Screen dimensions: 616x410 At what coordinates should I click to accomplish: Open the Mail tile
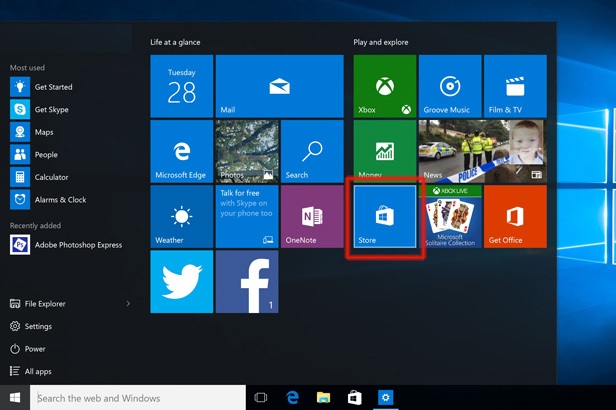point(279,86)
